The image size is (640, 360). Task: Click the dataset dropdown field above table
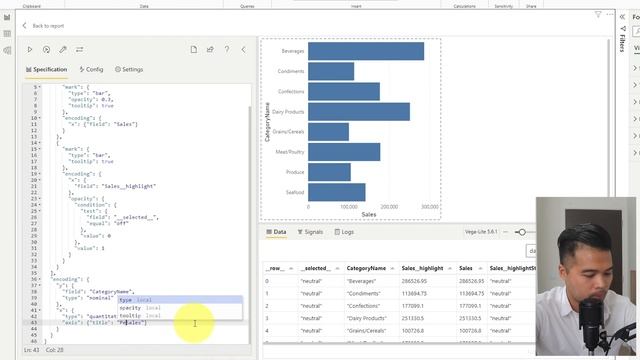click(531, 251)
